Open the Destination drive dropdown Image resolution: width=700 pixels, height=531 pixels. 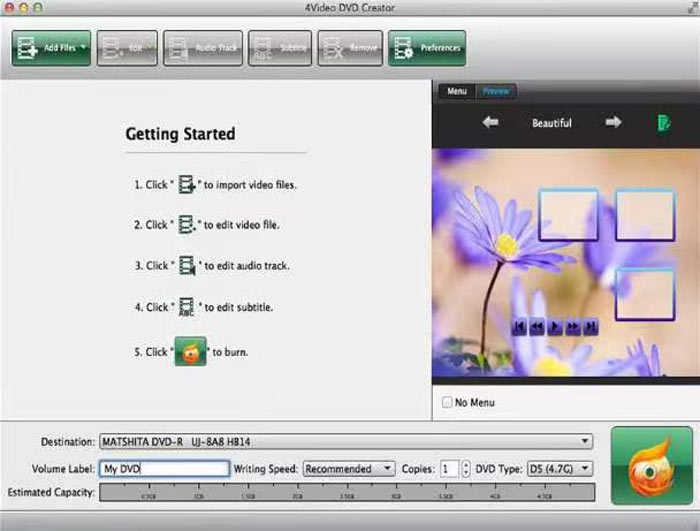pyautogui.click(x=346, y=442)
